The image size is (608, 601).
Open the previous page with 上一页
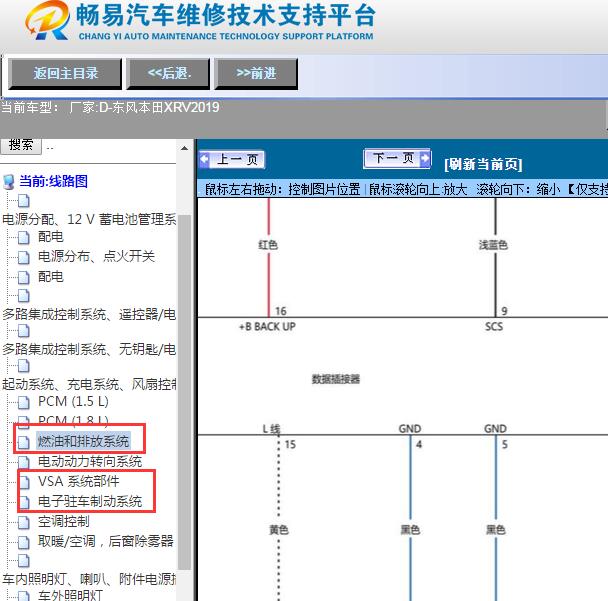232,159
